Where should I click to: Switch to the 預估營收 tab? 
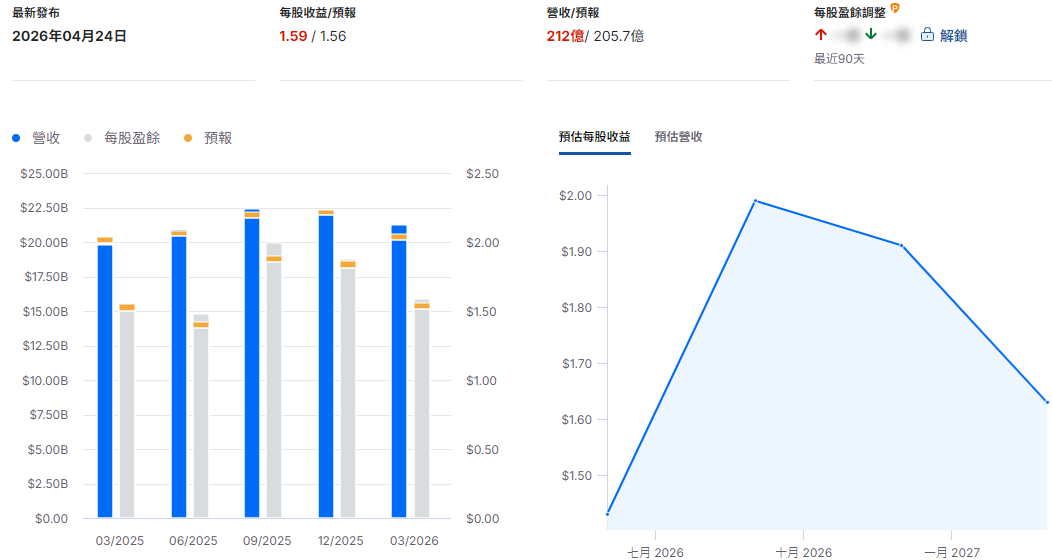pyautogui.click(x=678, y=137)
